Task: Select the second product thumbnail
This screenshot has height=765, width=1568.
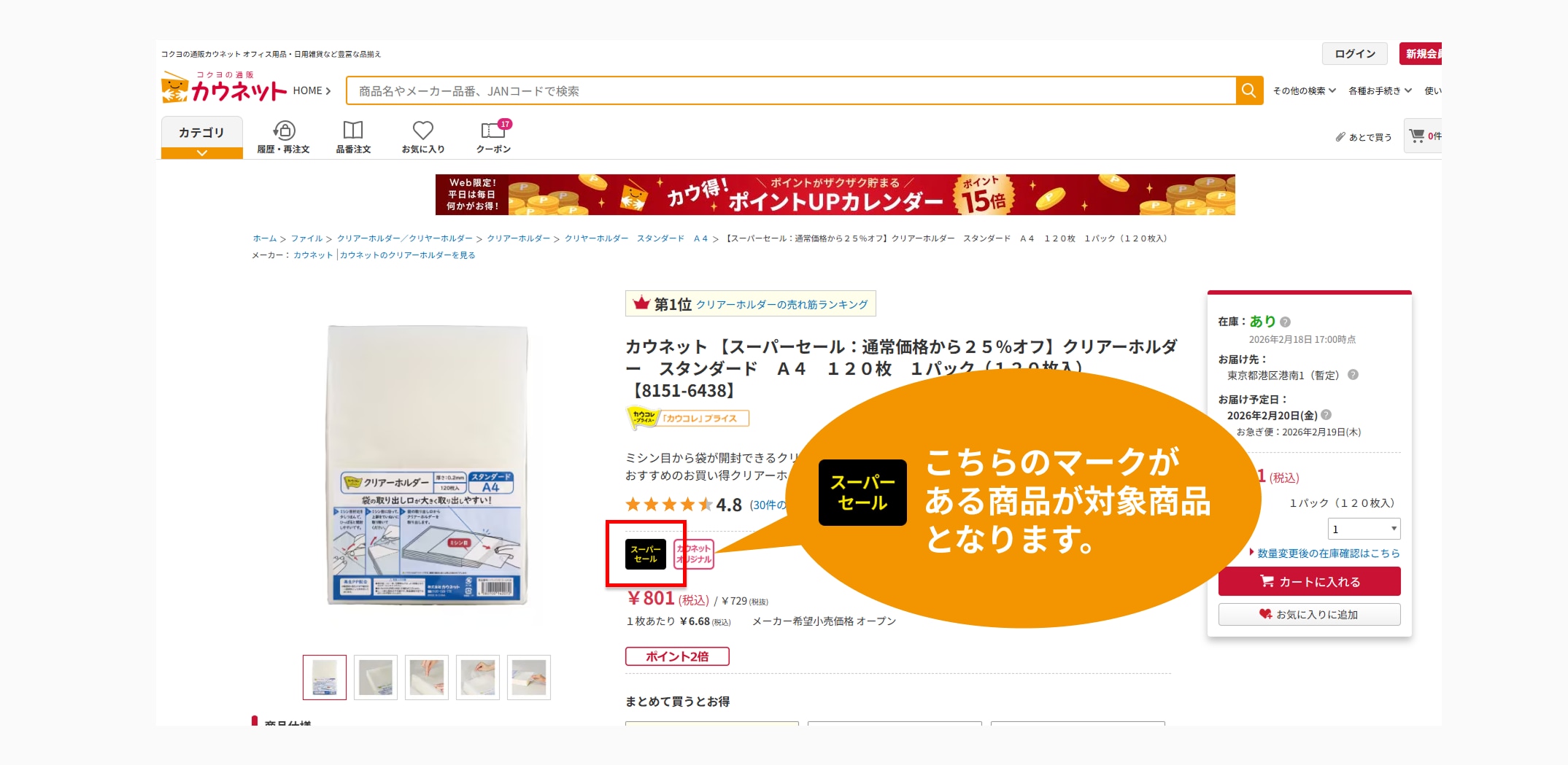Action: point(376,677)
